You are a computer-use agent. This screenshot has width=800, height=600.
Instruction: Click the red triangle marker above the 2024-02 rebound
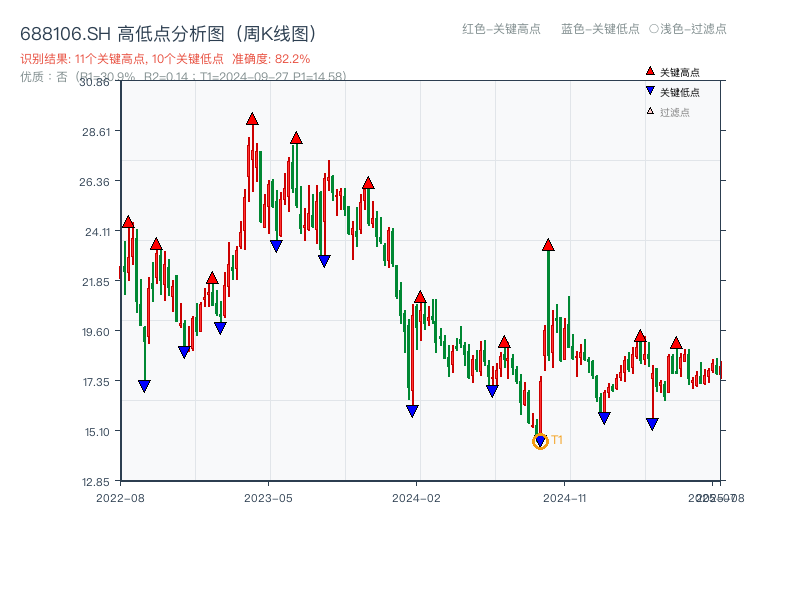pos(420,296)
